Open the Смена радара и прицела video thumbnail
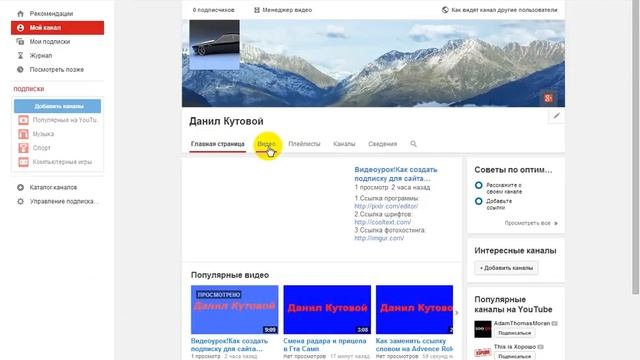The width and height of the screenshot is (640, 360). [327, 310]
